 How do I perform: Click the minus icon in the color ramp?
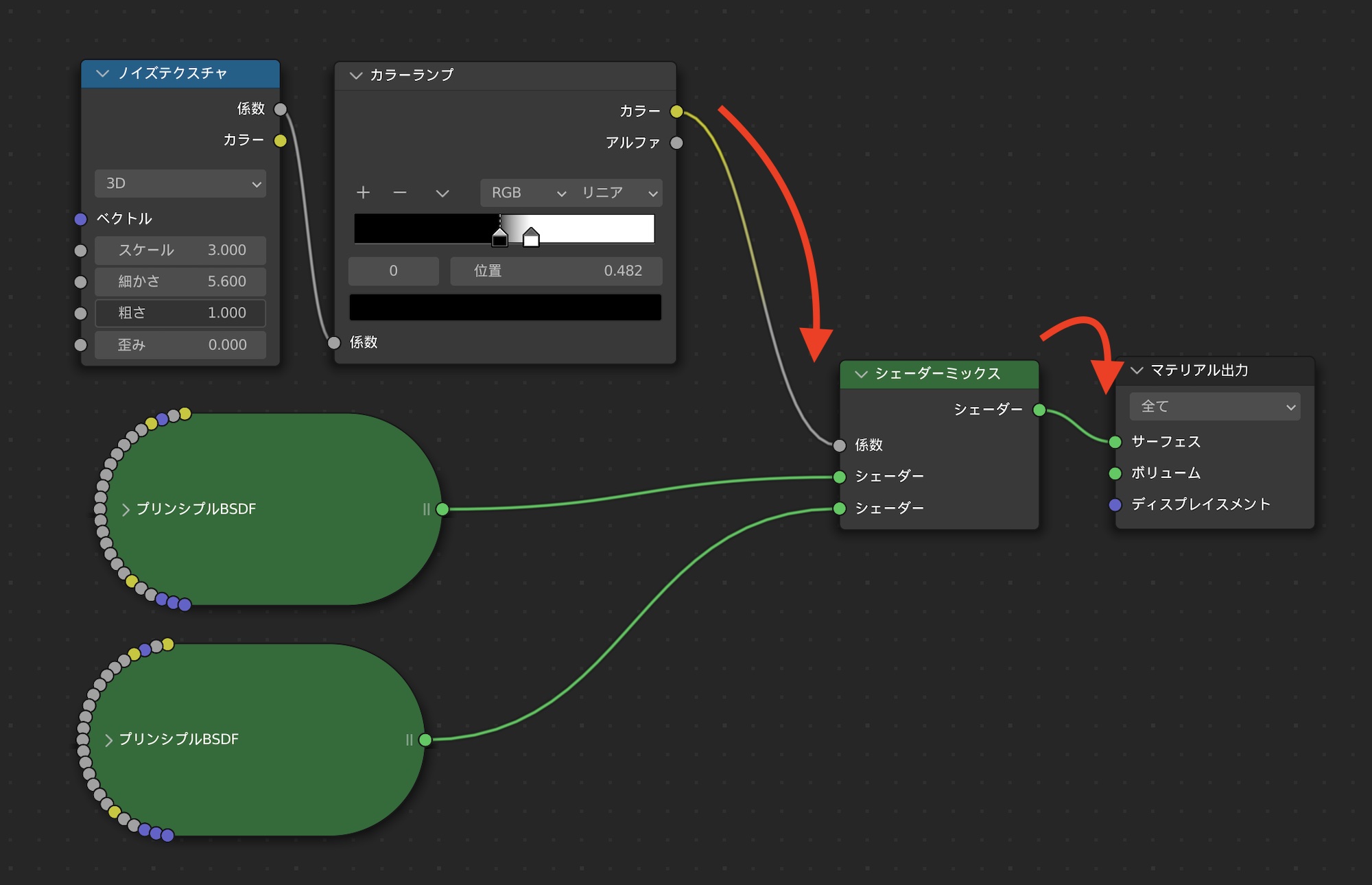click(400, 193)
